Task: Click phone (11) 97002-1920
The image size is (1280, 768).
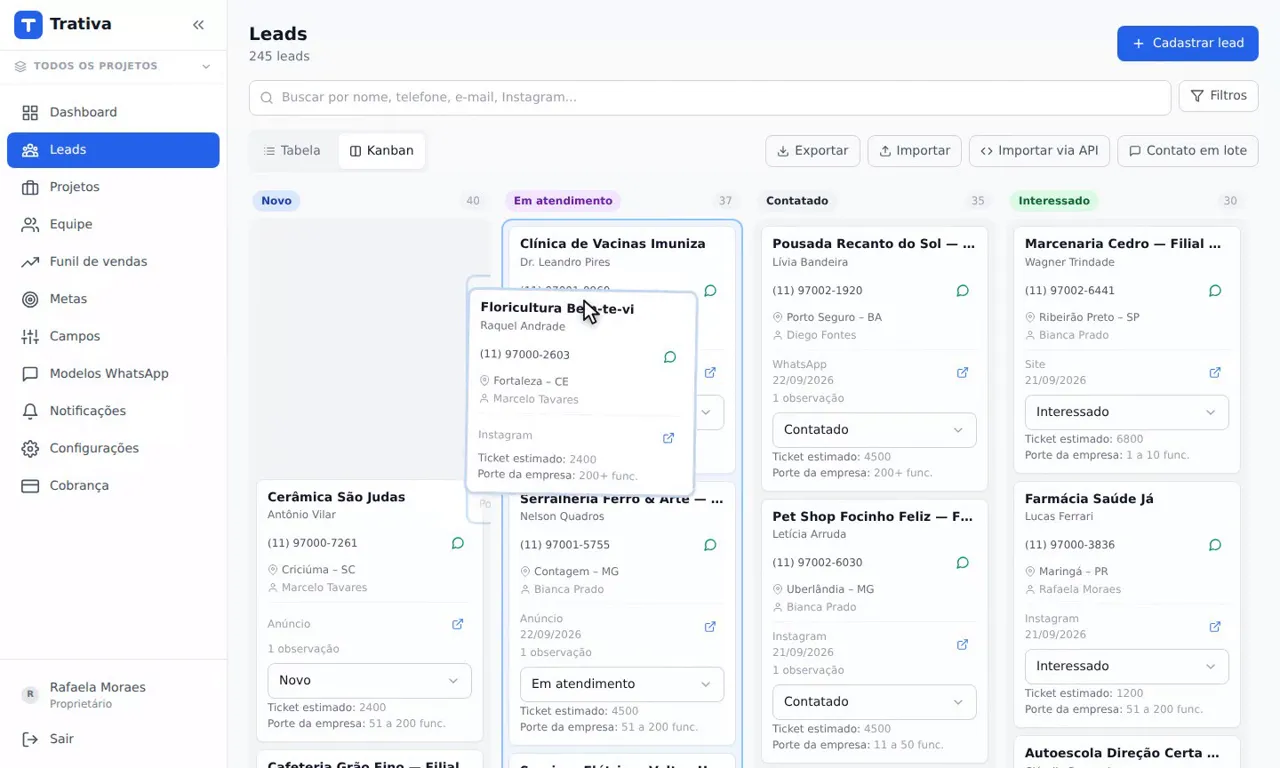Action: click(817, 291)
